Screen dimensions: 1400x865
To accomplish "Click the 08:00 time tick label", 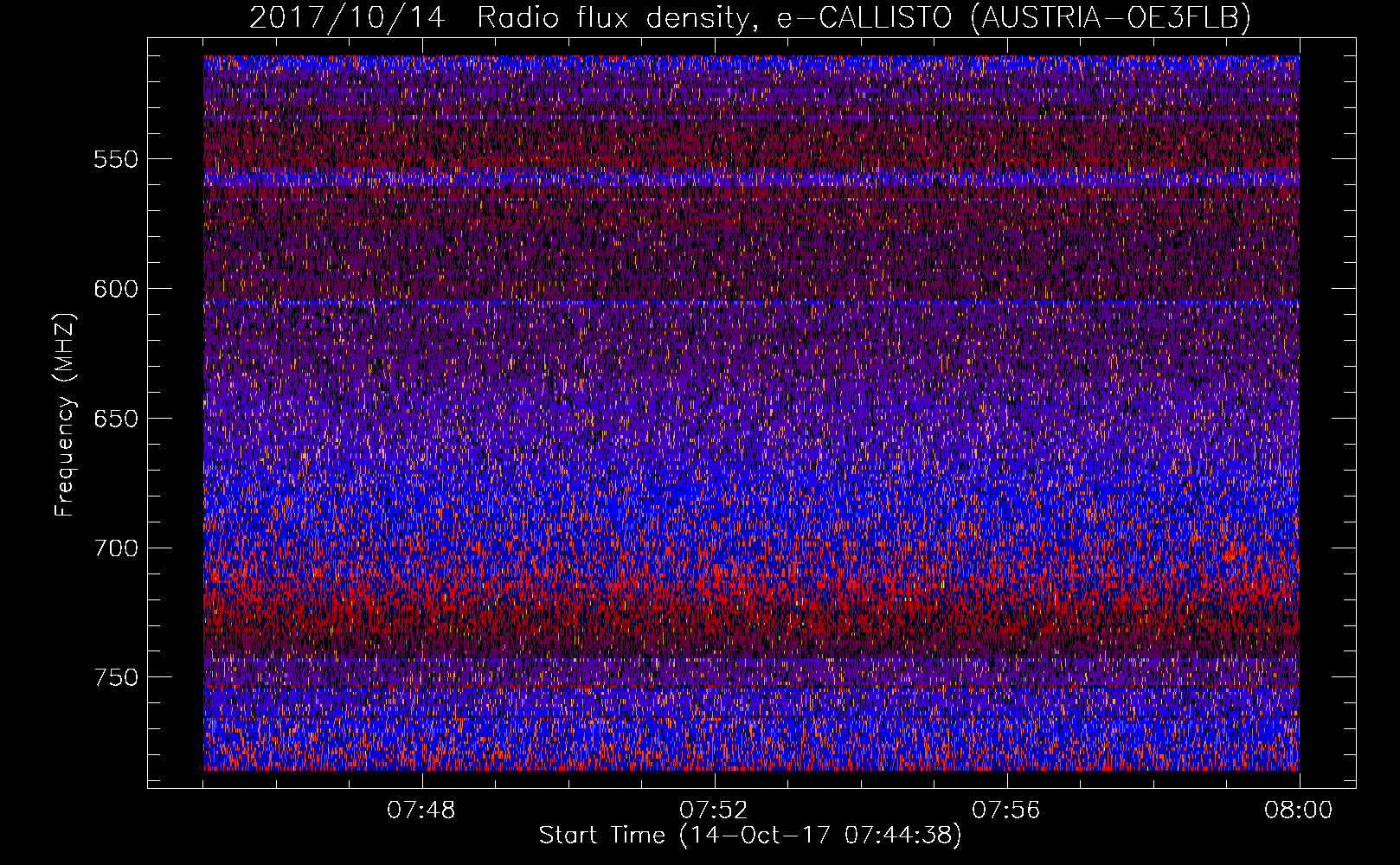I will pos(1299,811).
